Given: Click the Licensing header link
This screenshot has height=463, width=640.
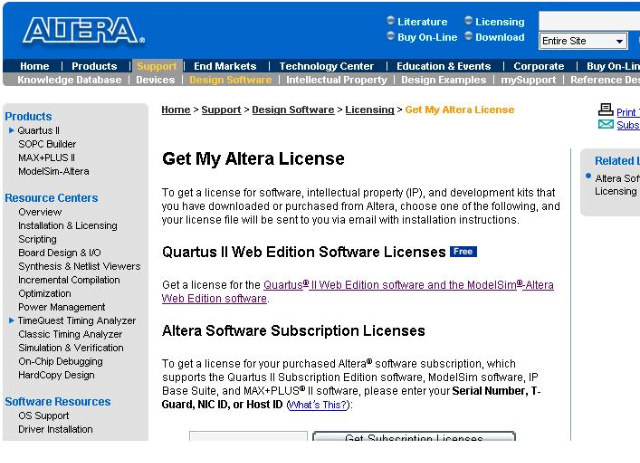Looking at the screenshot, I should 500,22.
